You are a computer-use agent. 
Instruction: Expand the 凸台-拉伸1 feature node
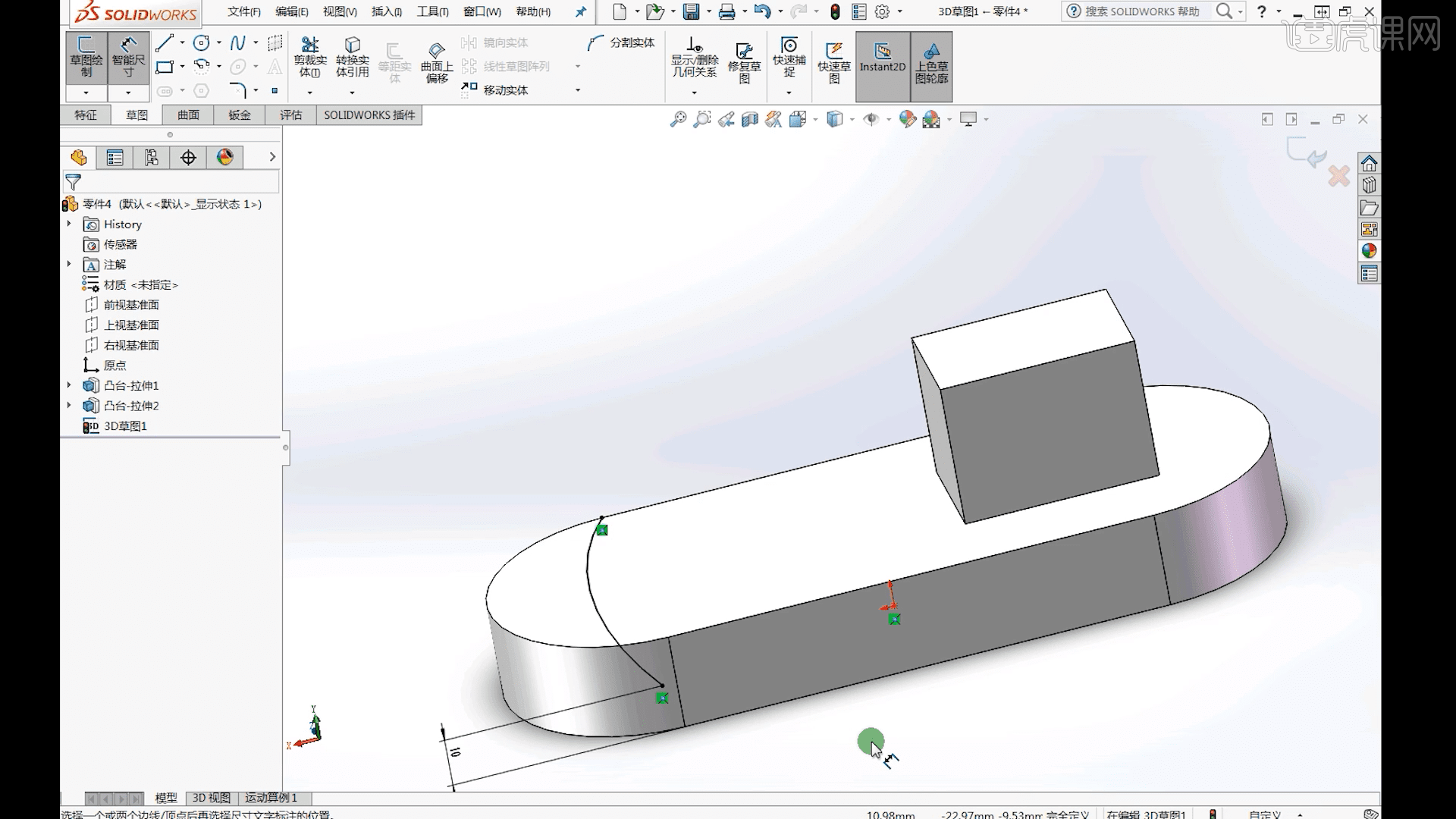pos(69,385)
